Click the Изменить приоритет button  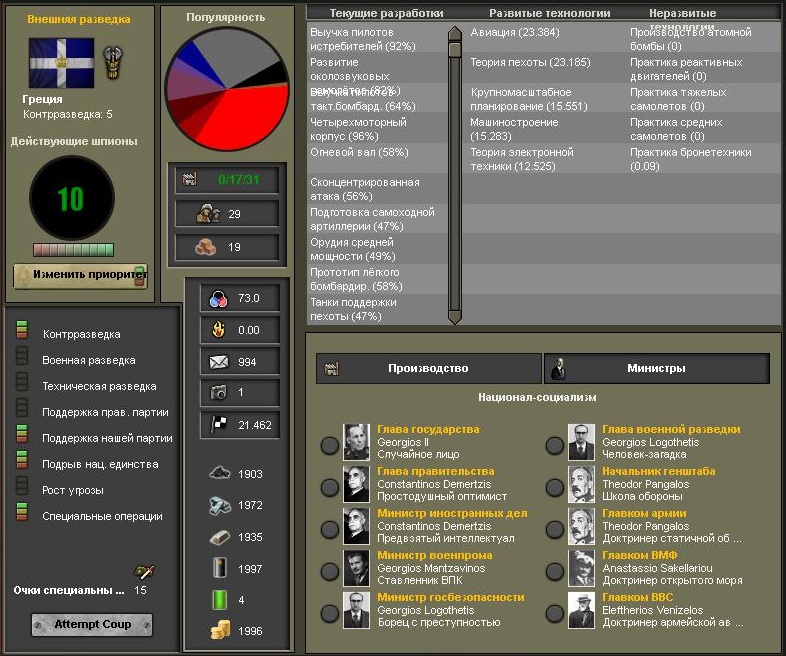[x=80, y=276]
